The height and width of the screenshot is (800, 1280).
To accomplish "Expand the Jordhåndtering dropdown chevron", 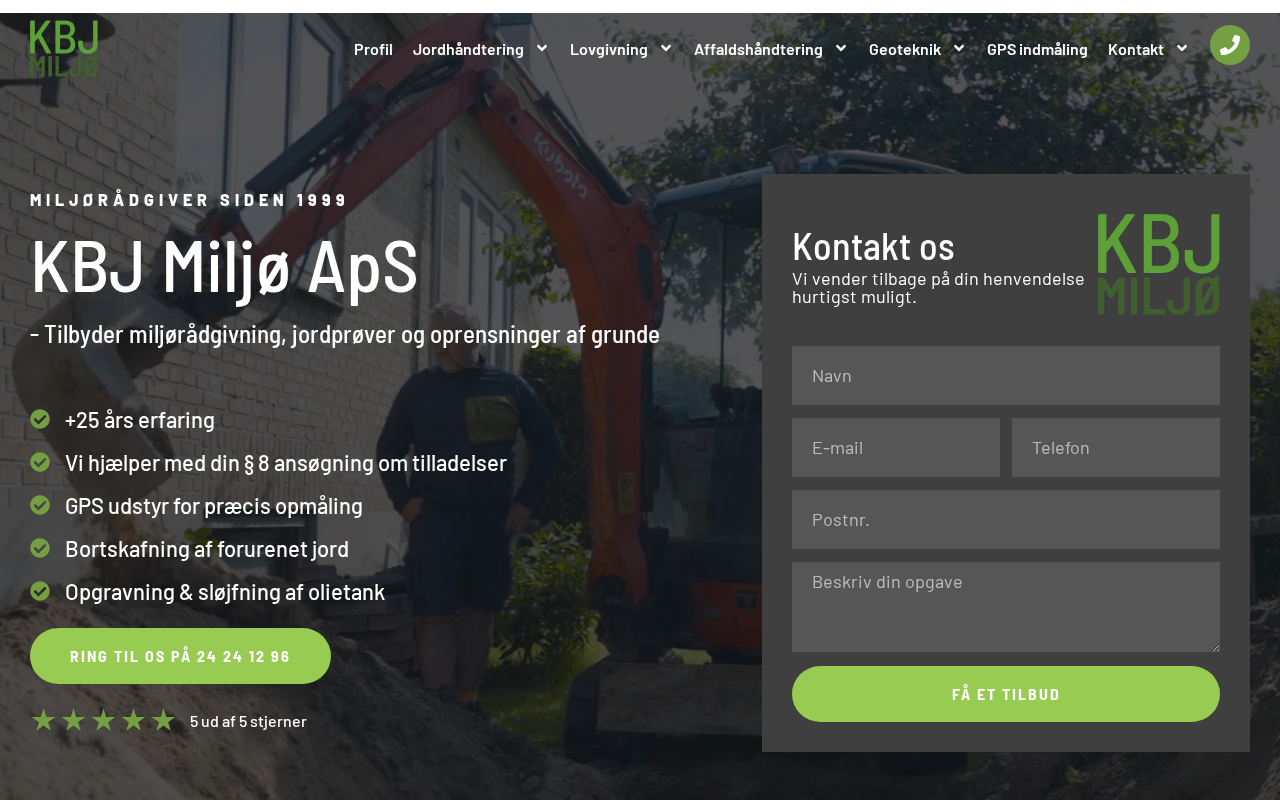I will point(542,48).
